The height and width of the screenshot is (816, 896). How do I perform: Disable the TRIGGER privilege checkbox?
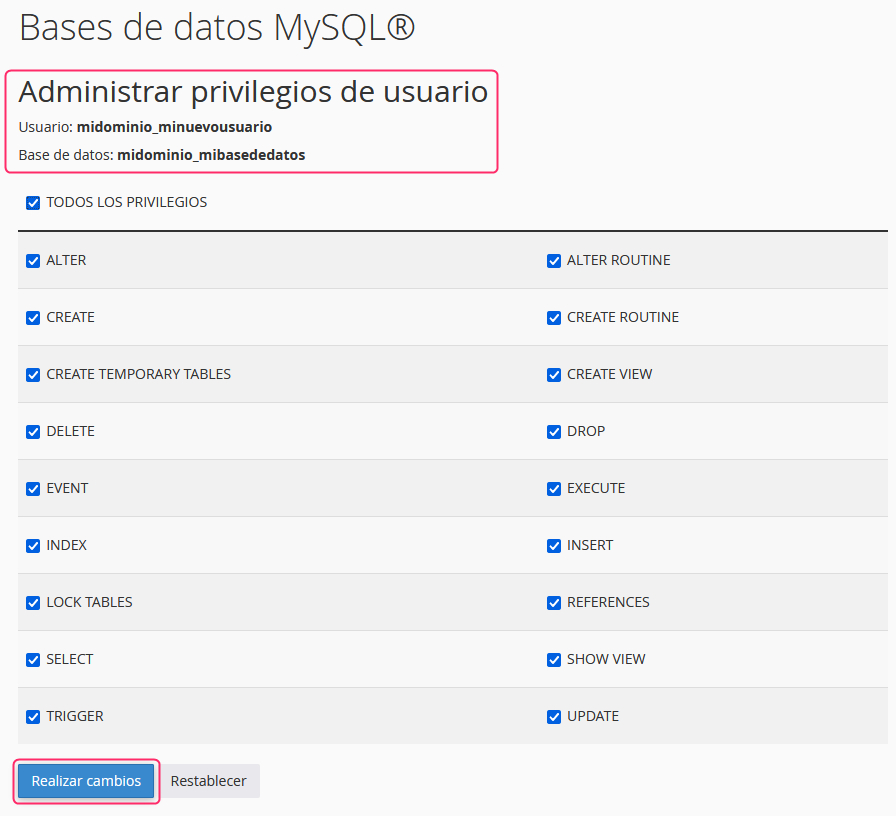pyautogui.click(x=33, y=717)
